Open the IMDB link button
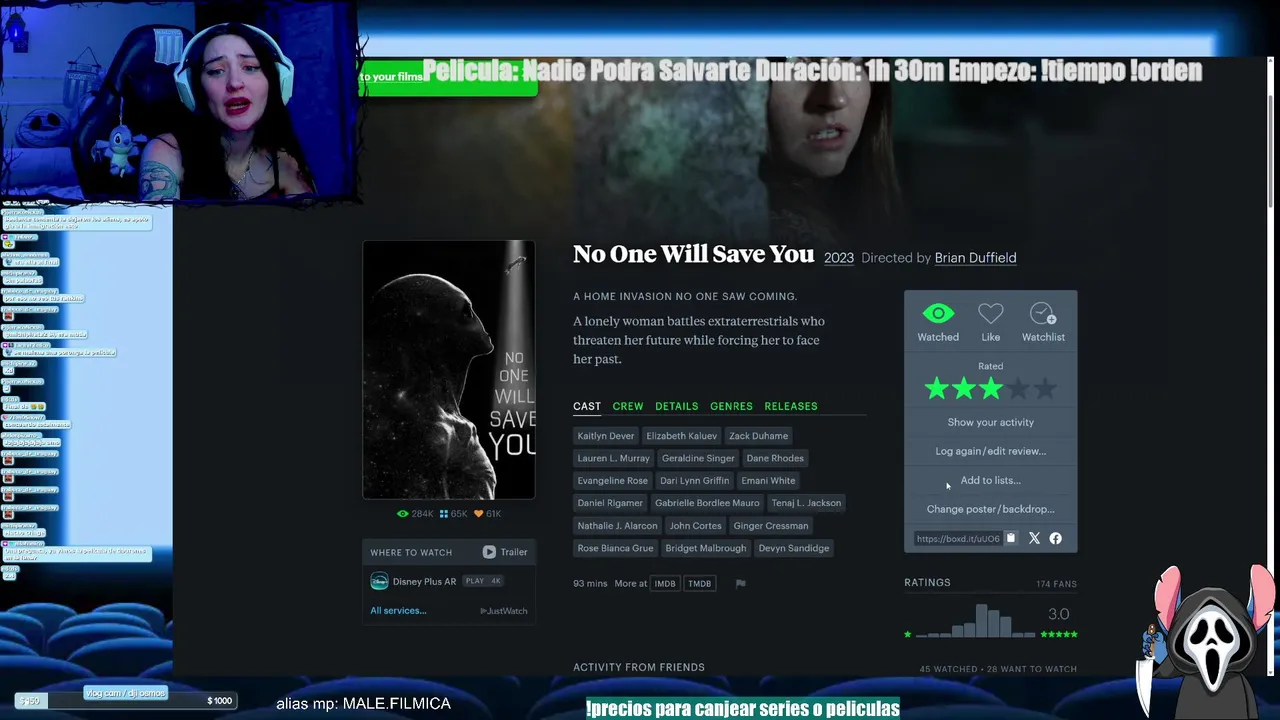1280x720 pixels. tap(665, 584)
